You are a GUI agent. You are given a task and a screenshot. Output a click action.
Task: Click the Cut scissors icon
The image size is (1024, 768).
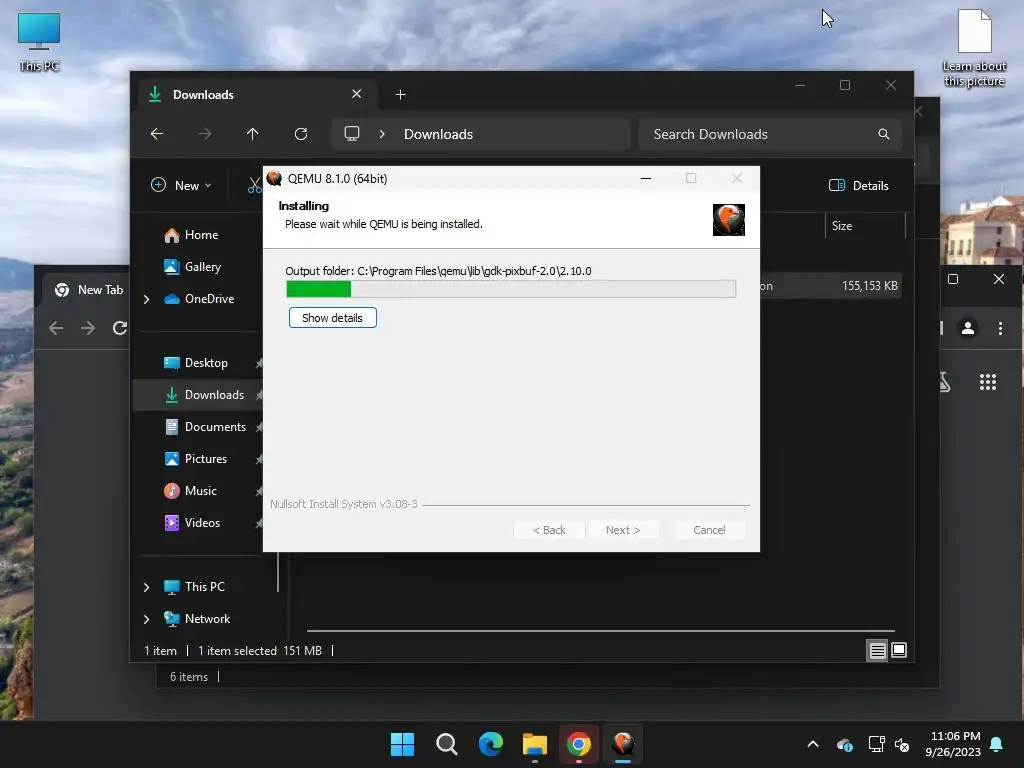click(x=254, y=185)
